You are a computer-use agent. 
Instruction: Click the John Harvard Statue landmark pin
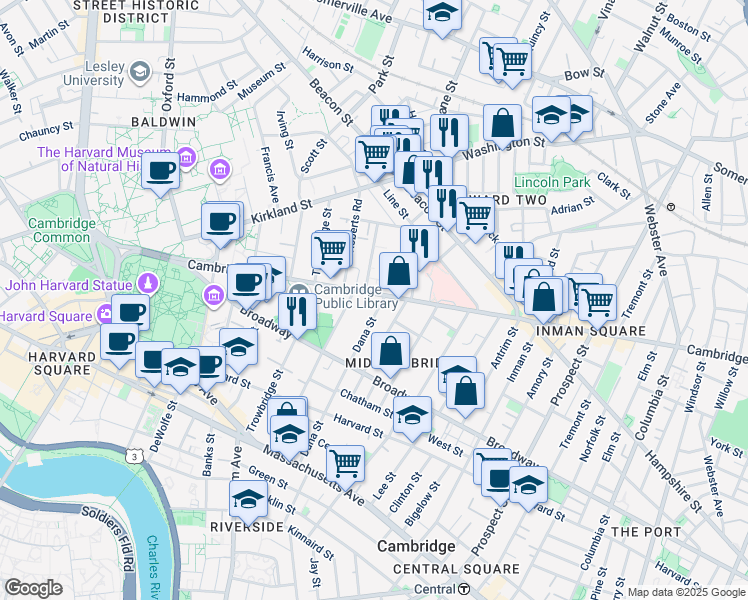(148, 283)
